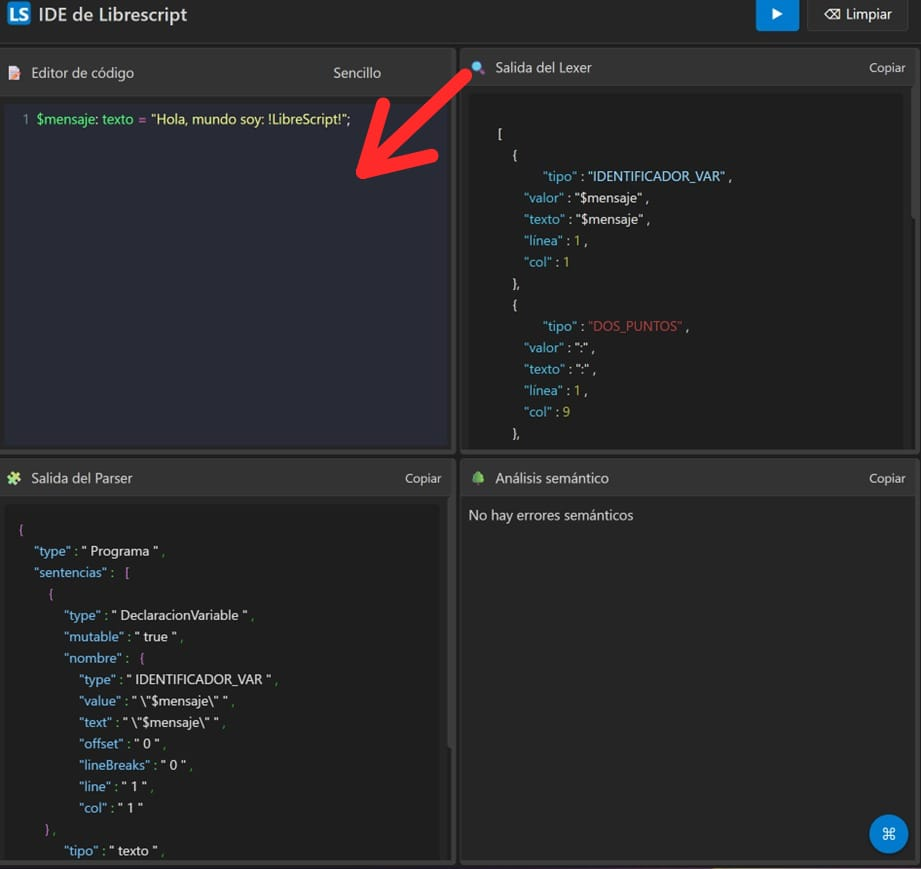
Task: Click the "No hay errores semánticos" message
Action: point(551,515)
